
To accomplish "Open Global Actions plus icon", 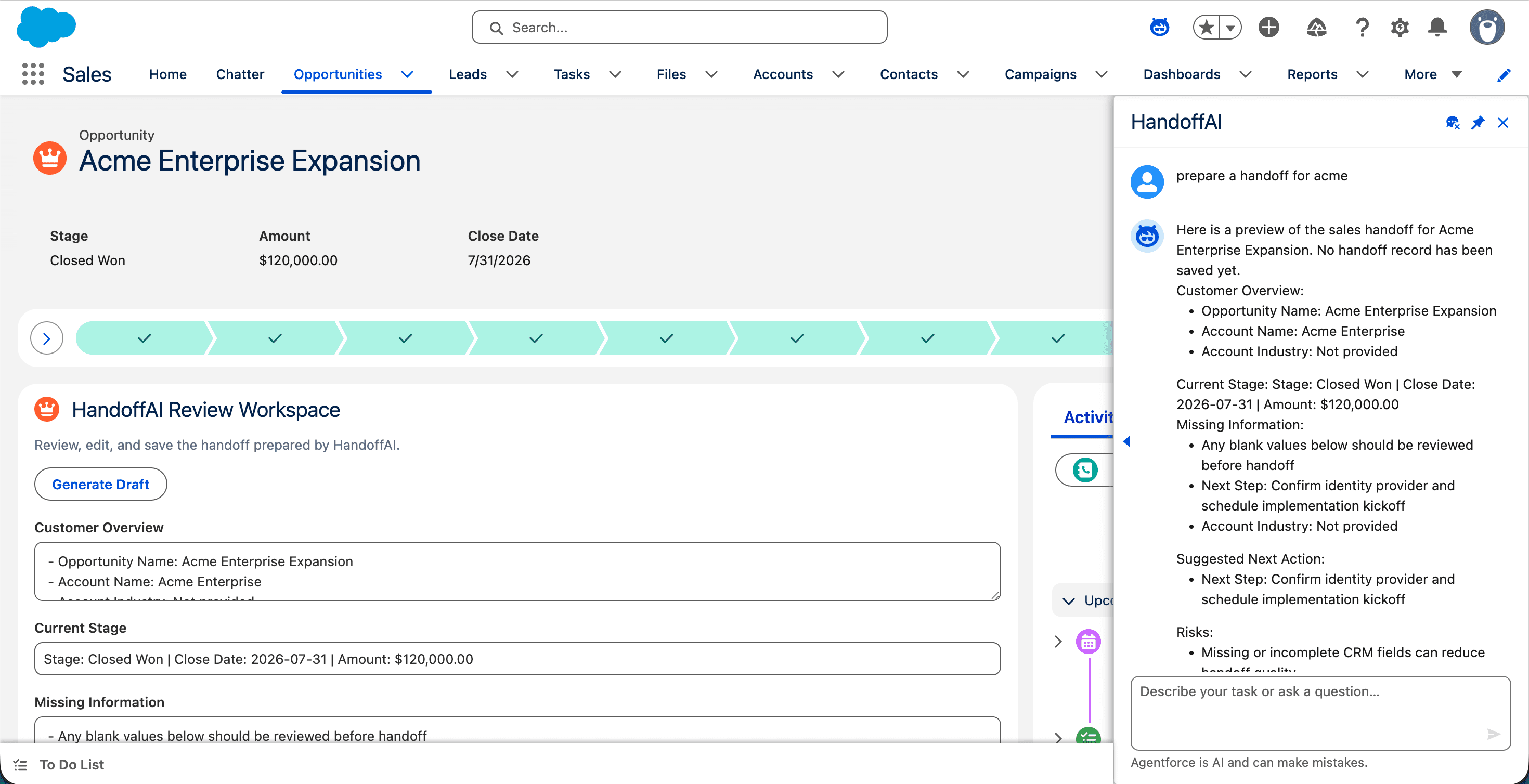I will 1268,28.
